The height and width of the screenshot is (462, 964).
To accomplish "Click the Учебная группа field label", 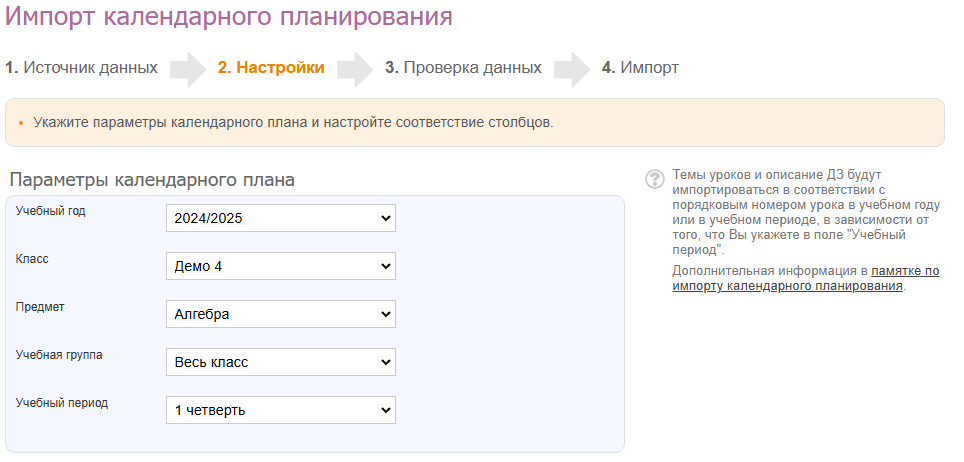I will pos(59,355).
